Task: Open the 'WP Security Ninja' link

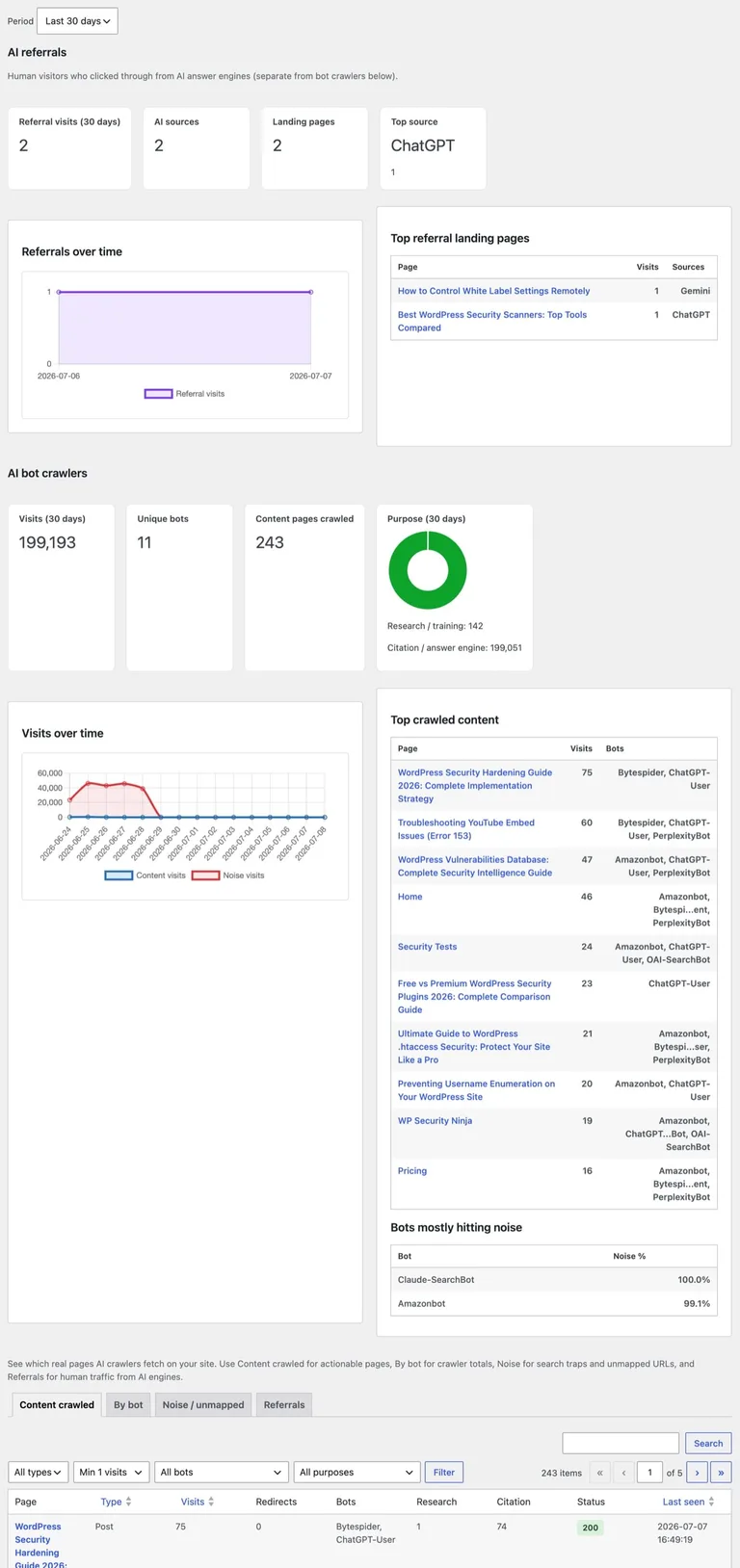Action: 436,1121
